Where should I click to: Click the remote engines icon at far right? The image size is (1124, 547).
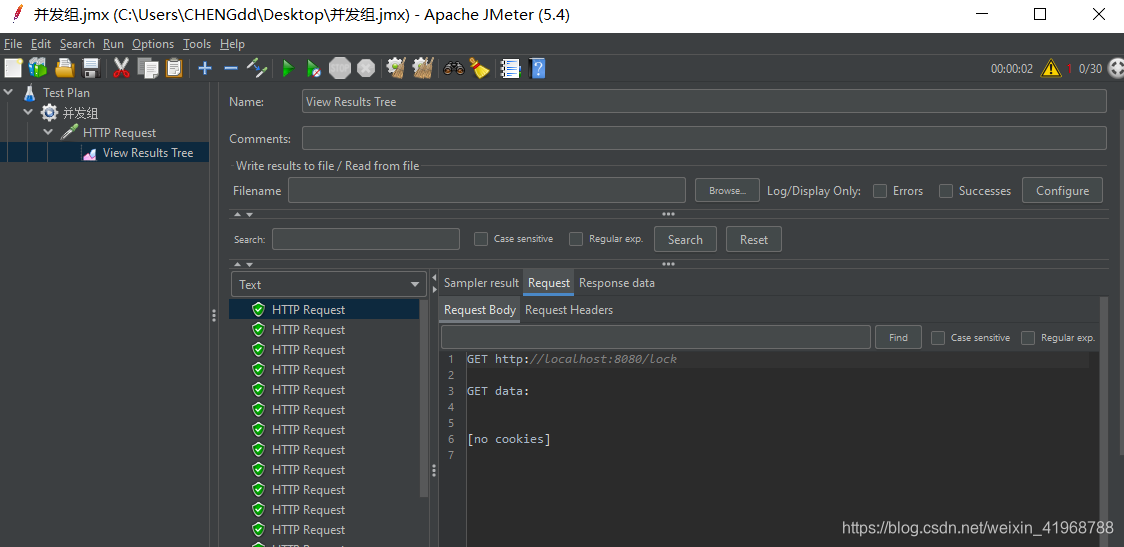pos(1115,69)
